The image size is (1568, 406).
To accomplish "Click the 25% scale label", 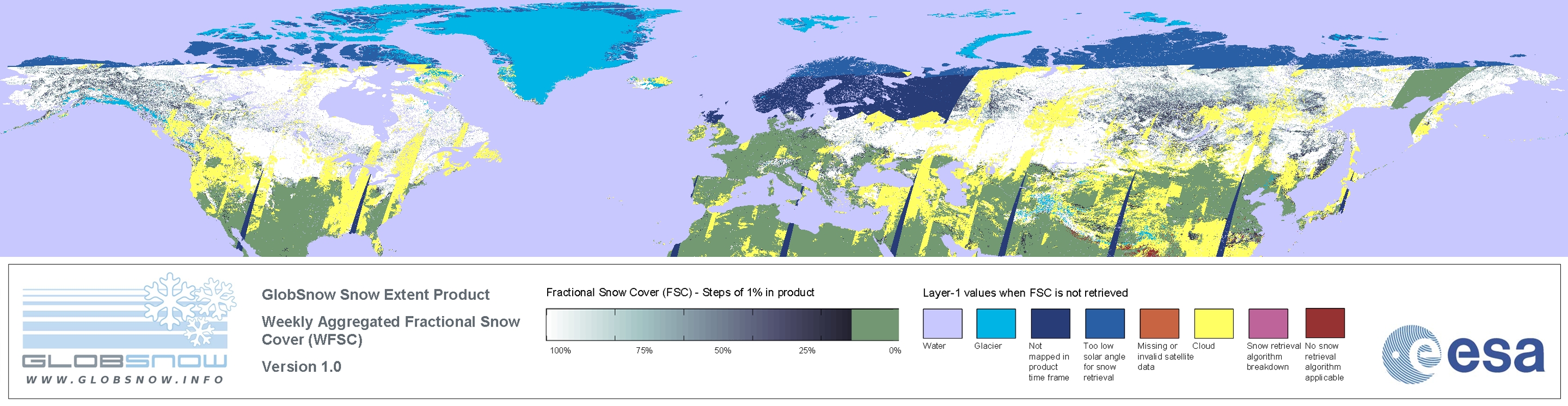I will point(807,350).
